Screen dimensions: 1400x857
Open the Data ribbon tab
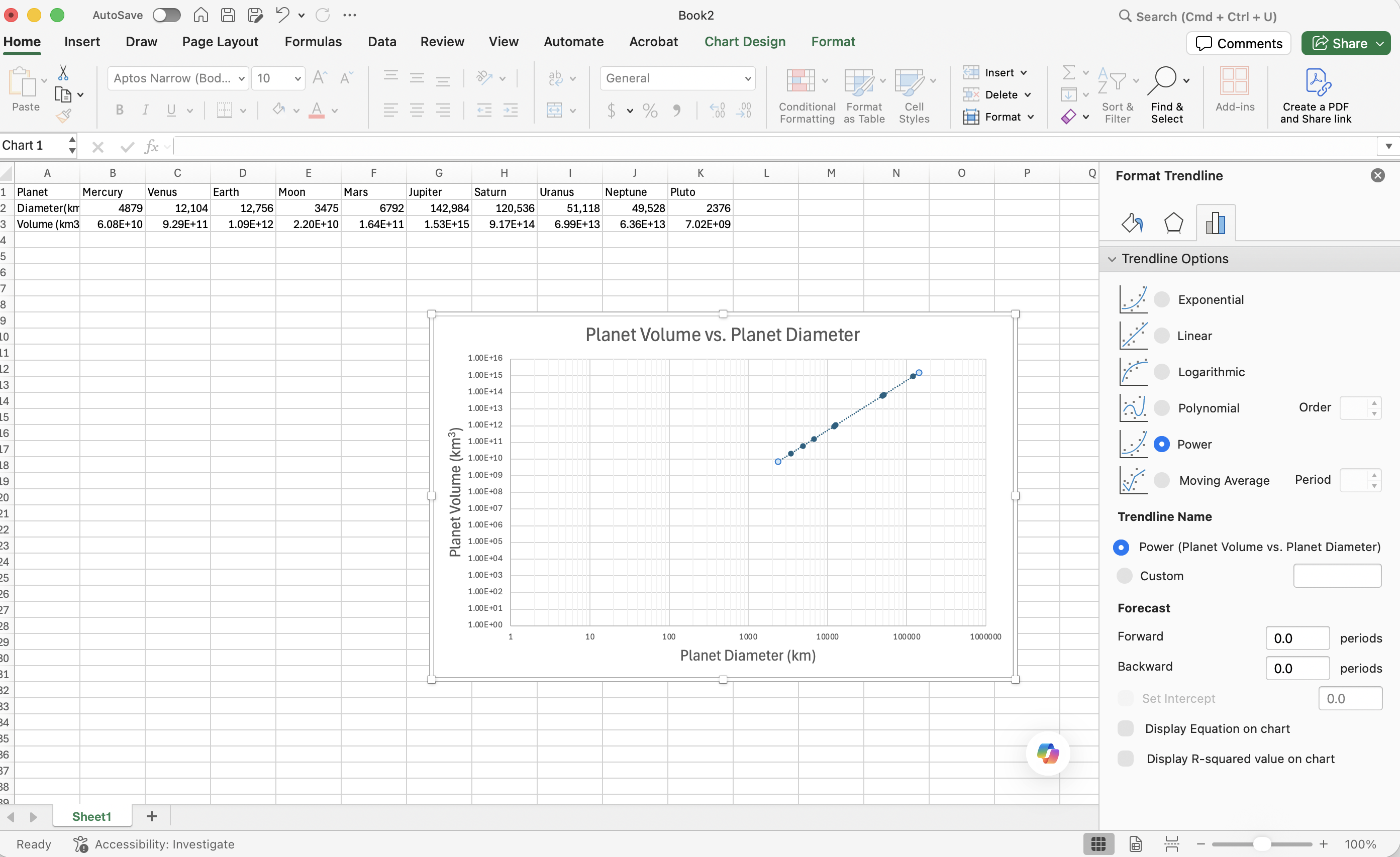[382, 42]
